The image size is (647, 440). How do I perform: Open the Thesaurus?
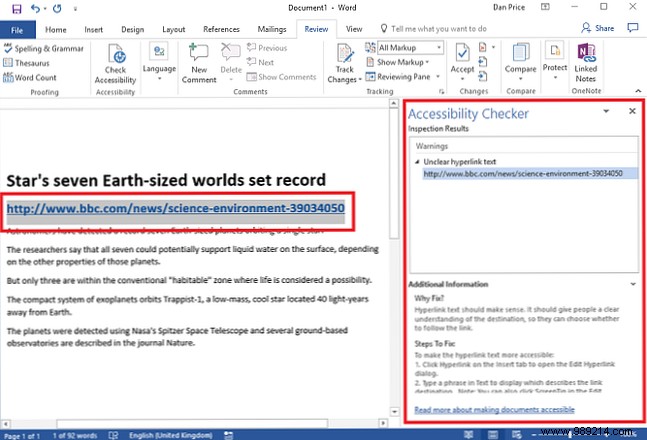27,63
